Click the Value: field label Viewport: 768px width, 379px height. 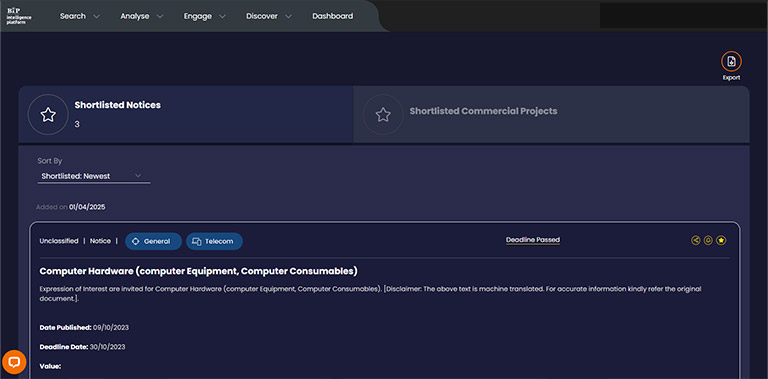(50, 366)
